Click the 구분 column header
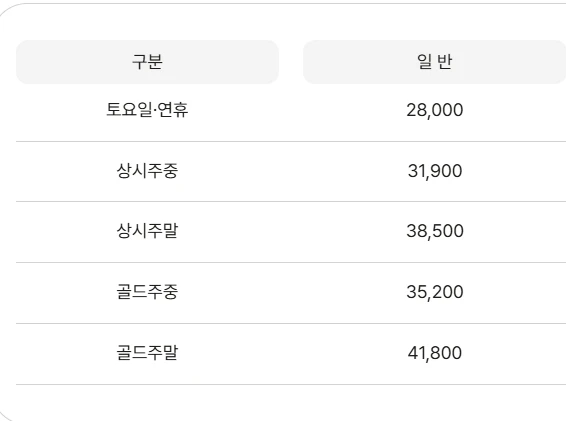Image resolution: width=566 pixels, height=421 pixels. pos(147,62)
